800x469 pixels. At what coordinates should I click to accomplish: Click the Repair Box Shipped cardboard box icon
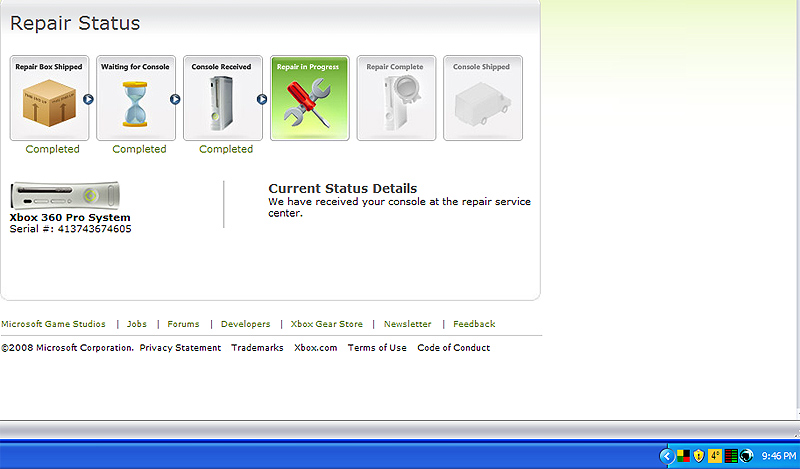click(x=49, y=103)
